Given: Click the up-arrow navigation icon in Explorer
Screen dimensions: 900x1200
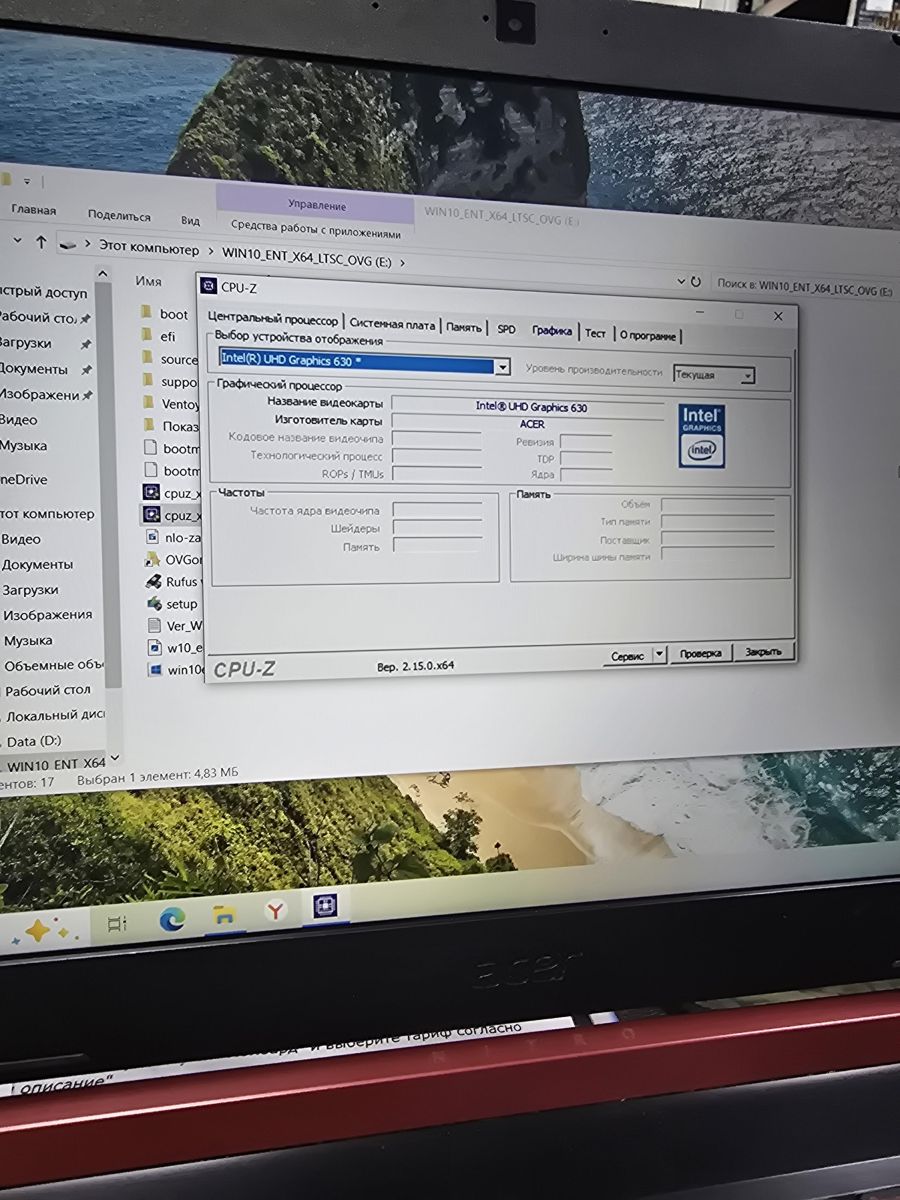Looking at the screenshot, I should 41,242.
